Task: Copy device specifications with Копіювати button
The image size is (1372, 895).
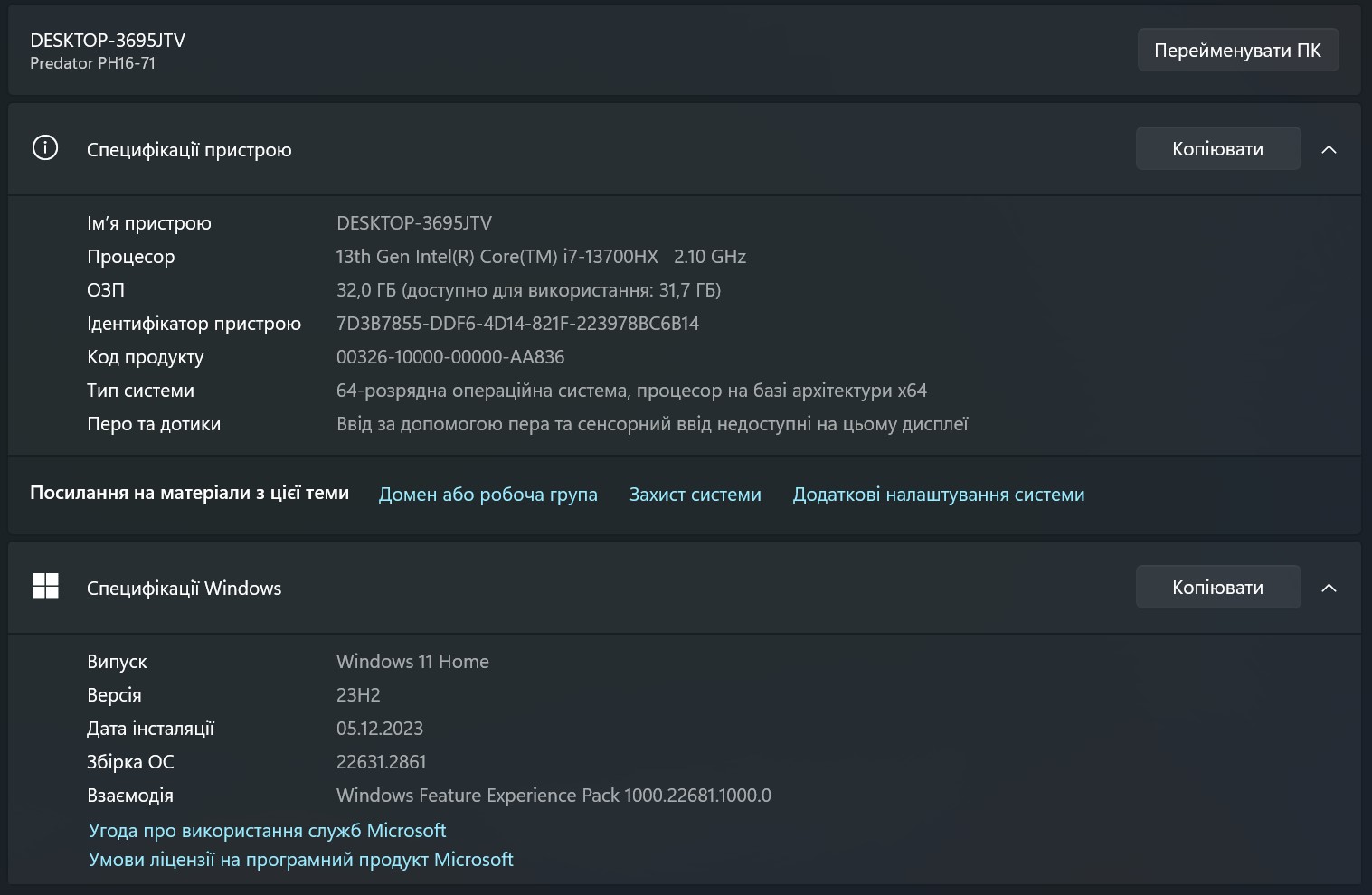Action: (x=1218, y=148)
